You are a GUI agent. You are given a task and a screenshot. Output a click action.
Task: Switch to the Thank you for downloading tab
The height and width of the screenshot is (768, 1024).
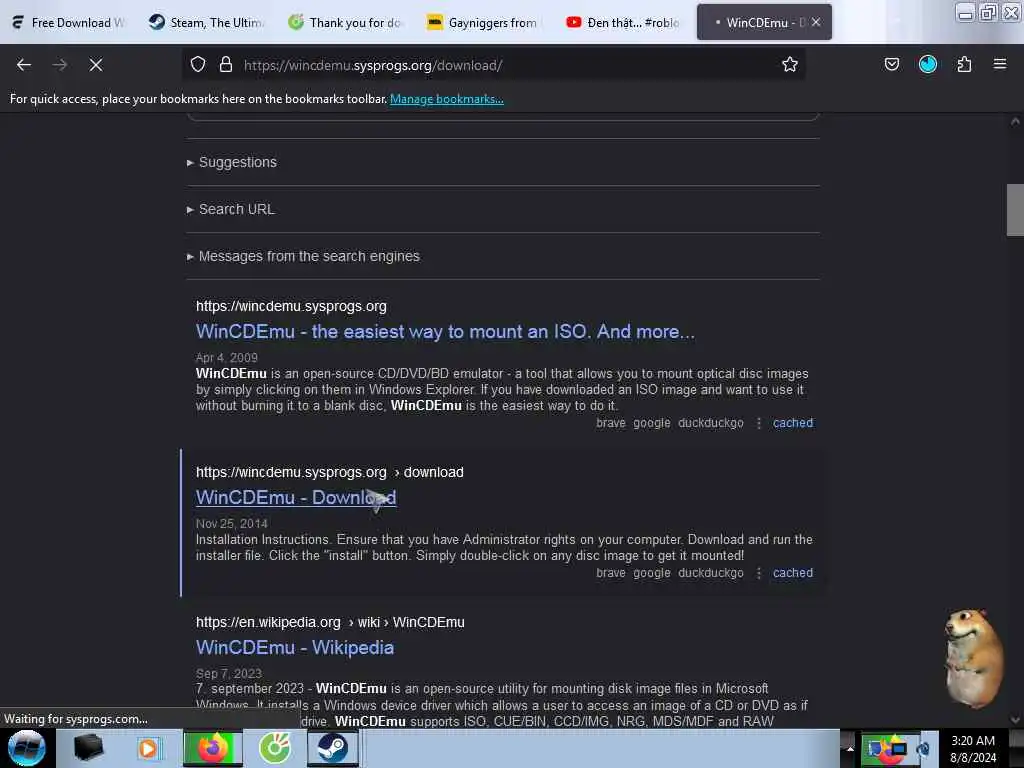pyautogui.click(x=345, y=23)
